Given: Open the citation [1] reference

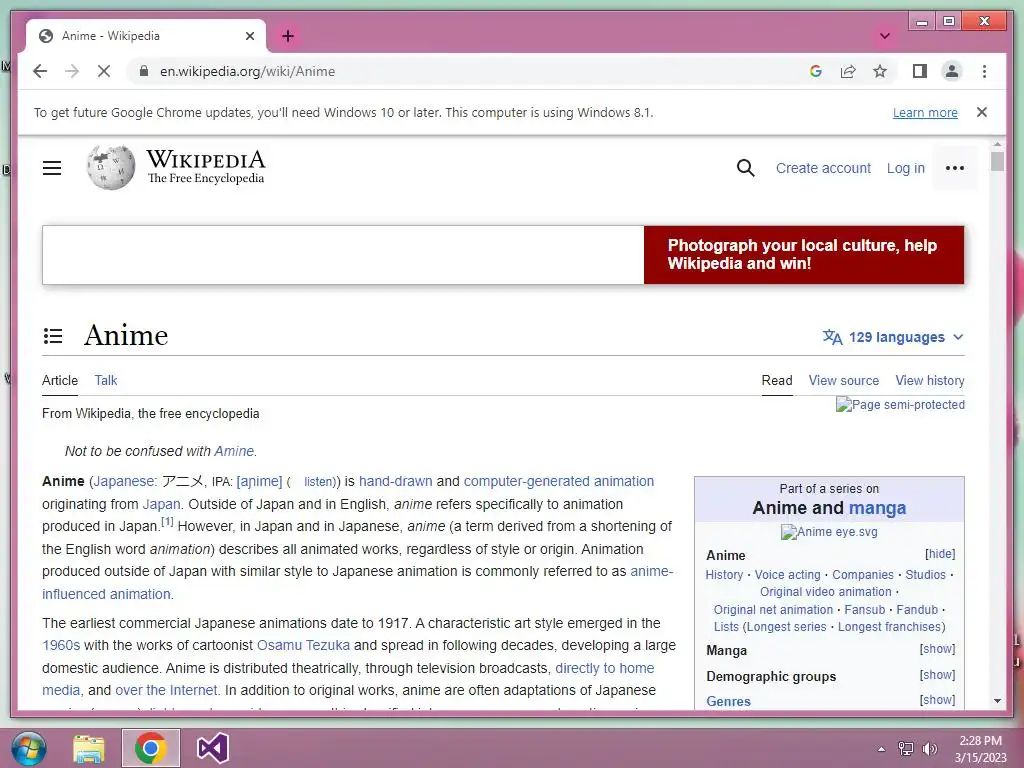Looking at the screenshot, I should (167, 522).
